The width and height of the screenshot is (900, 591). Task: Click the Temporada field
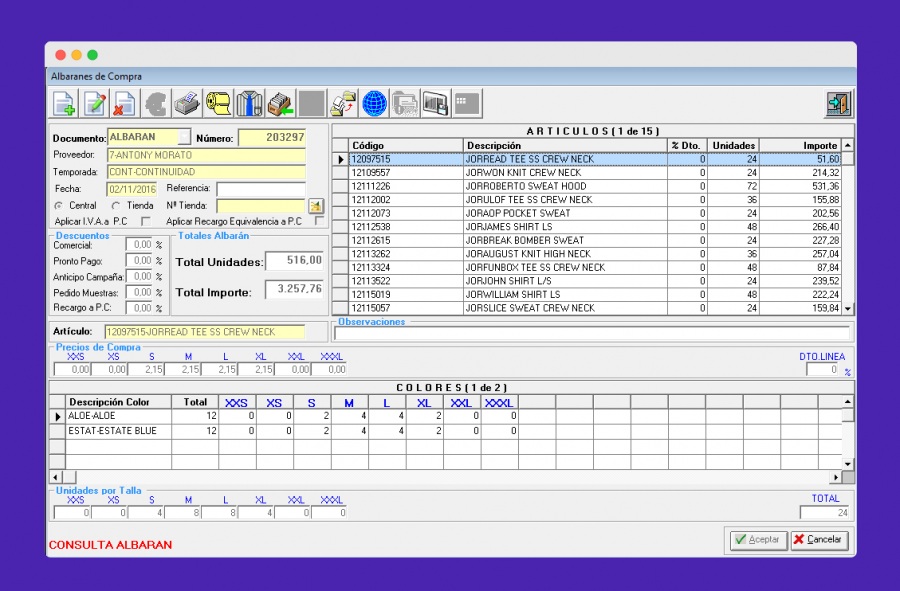(x=206, y=172)
